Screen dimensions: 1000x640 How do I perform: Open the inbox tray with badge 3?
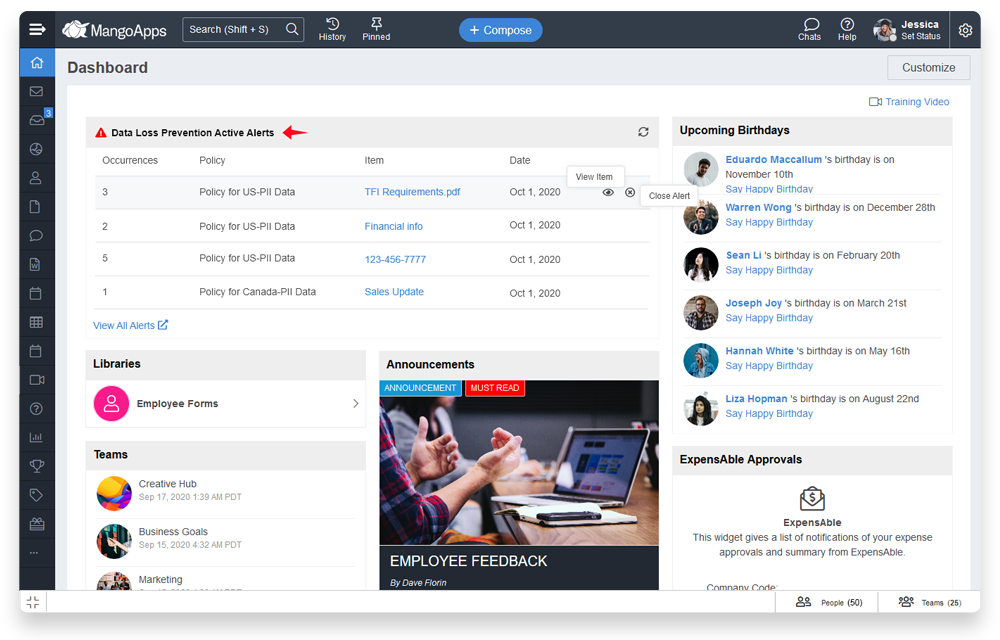point(38,119)
